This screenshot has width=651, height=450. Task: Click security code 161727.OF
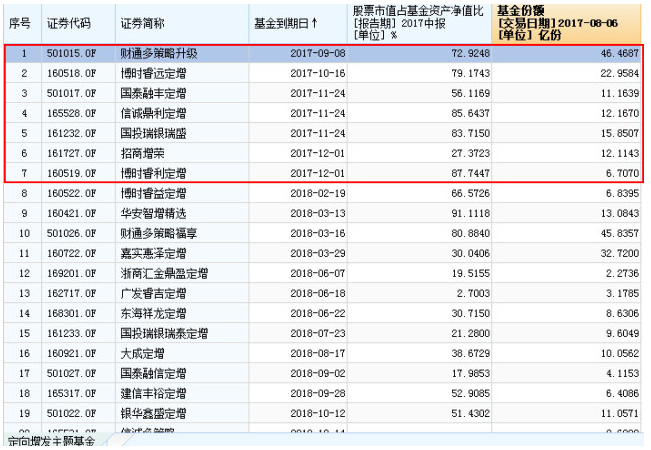71,154
